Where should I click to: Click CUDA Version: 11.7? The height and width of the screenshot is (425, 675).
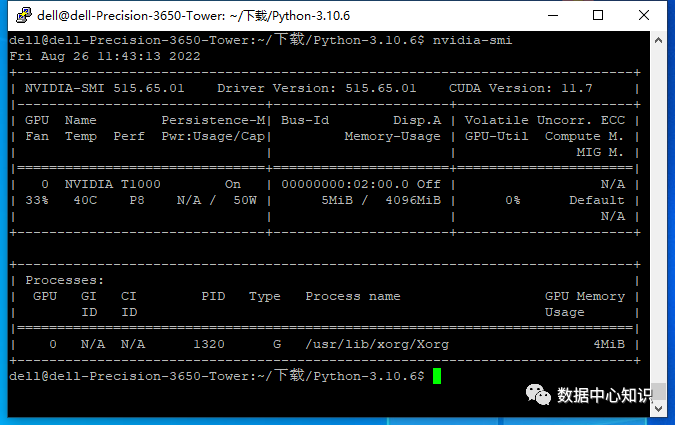click(520, 88)
